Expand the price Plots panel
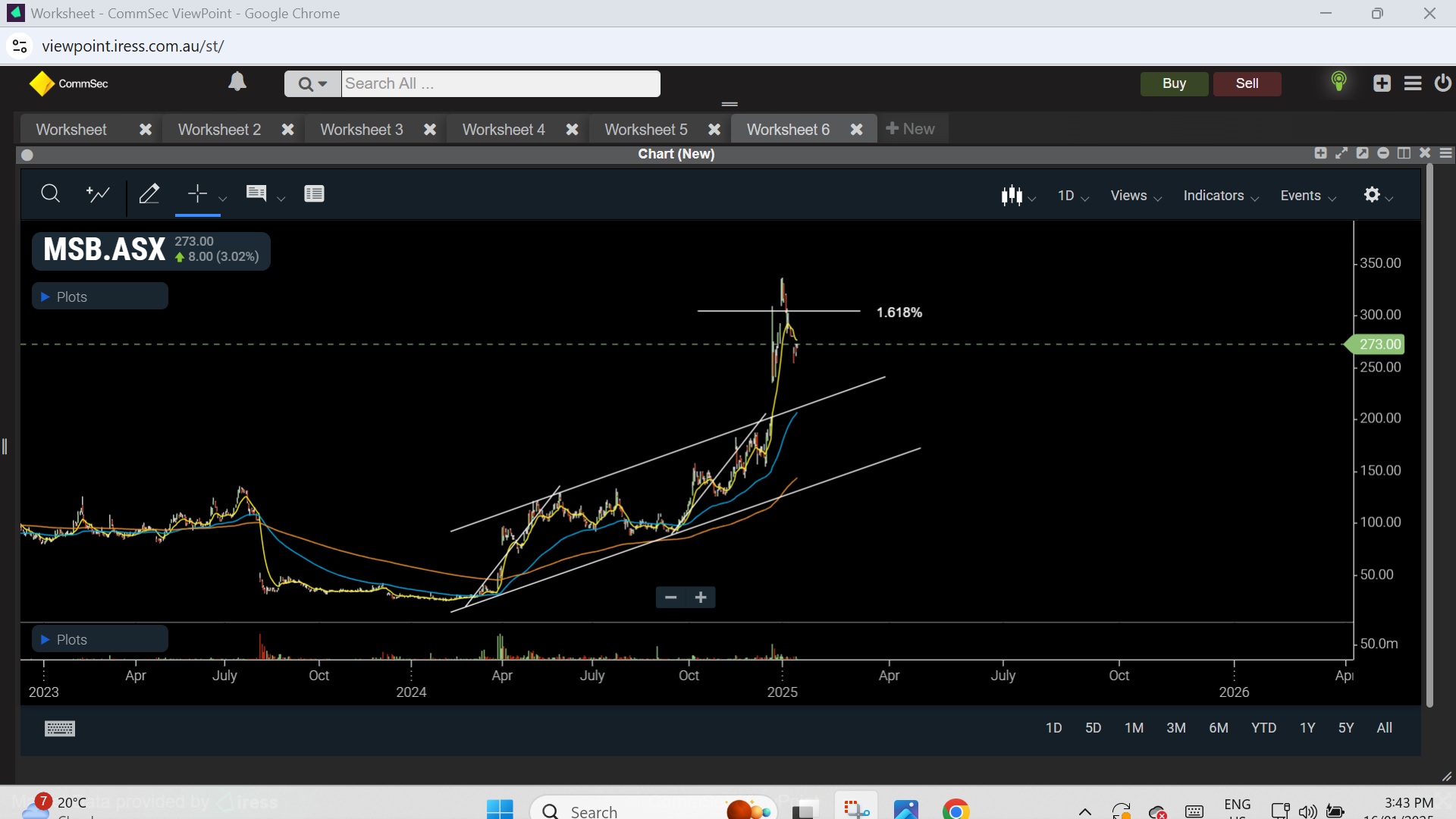The width and height of the screenshot is (1456, 819). click(100, 297)
